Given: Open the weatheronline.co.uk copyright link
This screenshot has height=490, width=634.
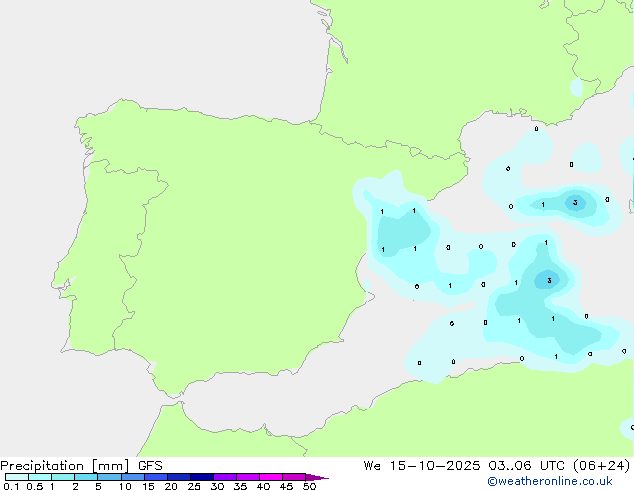Looking at the screenshot, I should point(550,481).
